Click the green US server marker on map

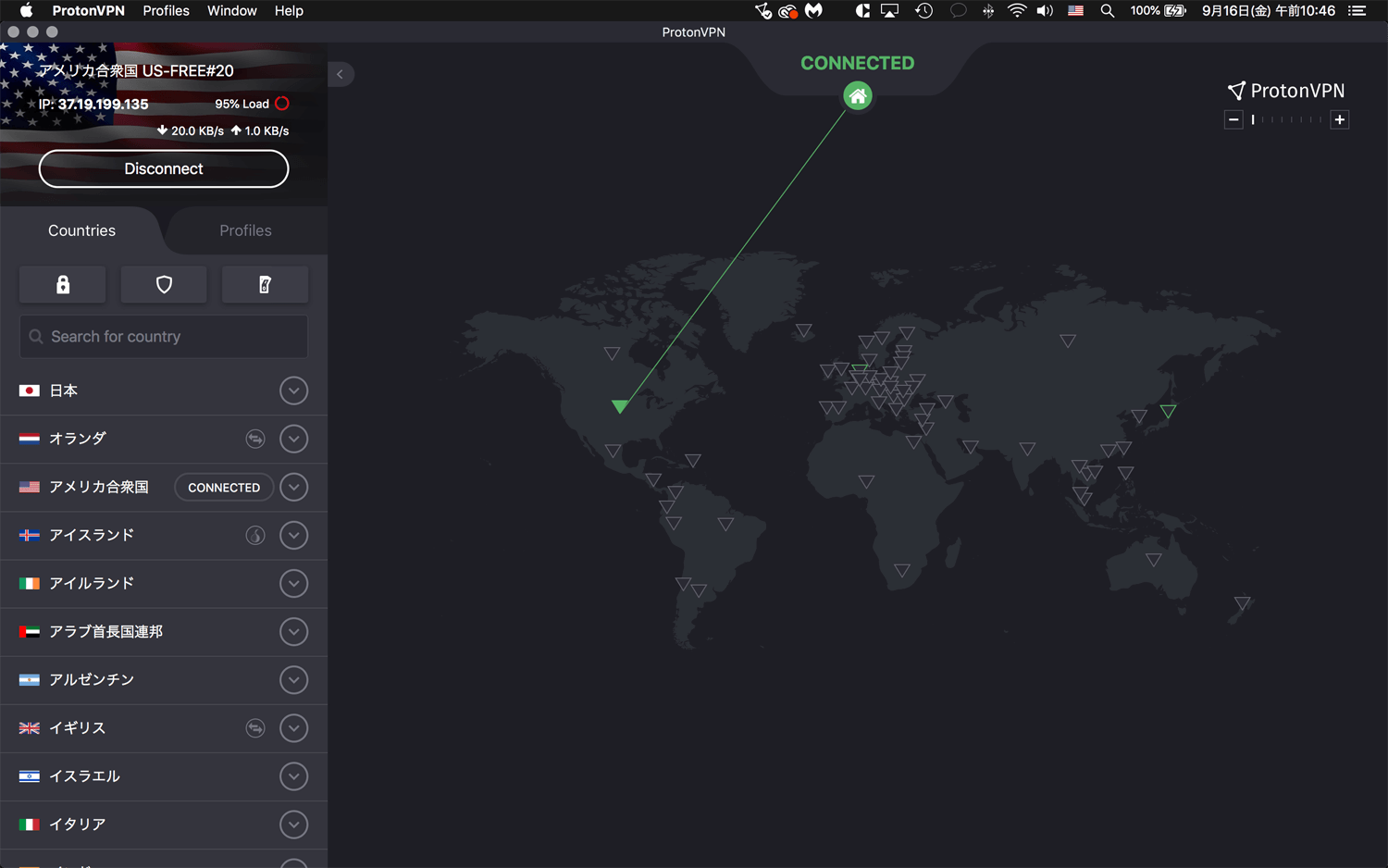[620, 406]
